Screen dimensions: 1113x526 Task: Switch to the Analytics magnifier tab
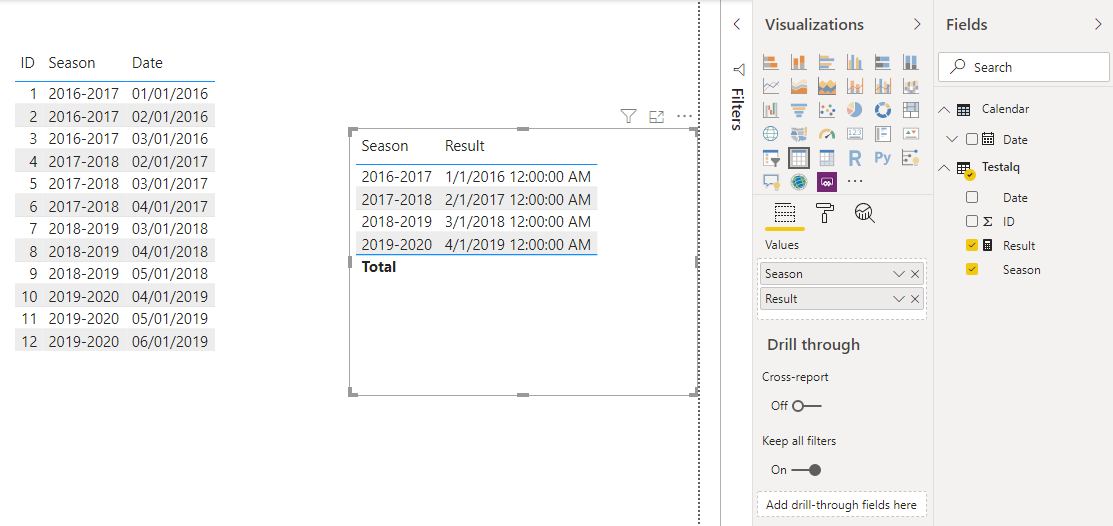[865, 212]
